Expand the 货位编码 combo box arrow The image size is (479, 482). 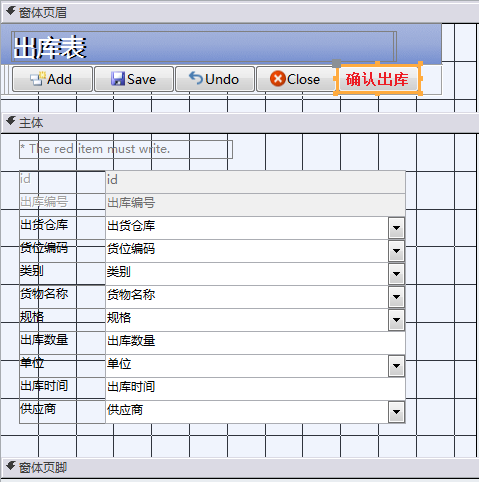coord(396,251)
